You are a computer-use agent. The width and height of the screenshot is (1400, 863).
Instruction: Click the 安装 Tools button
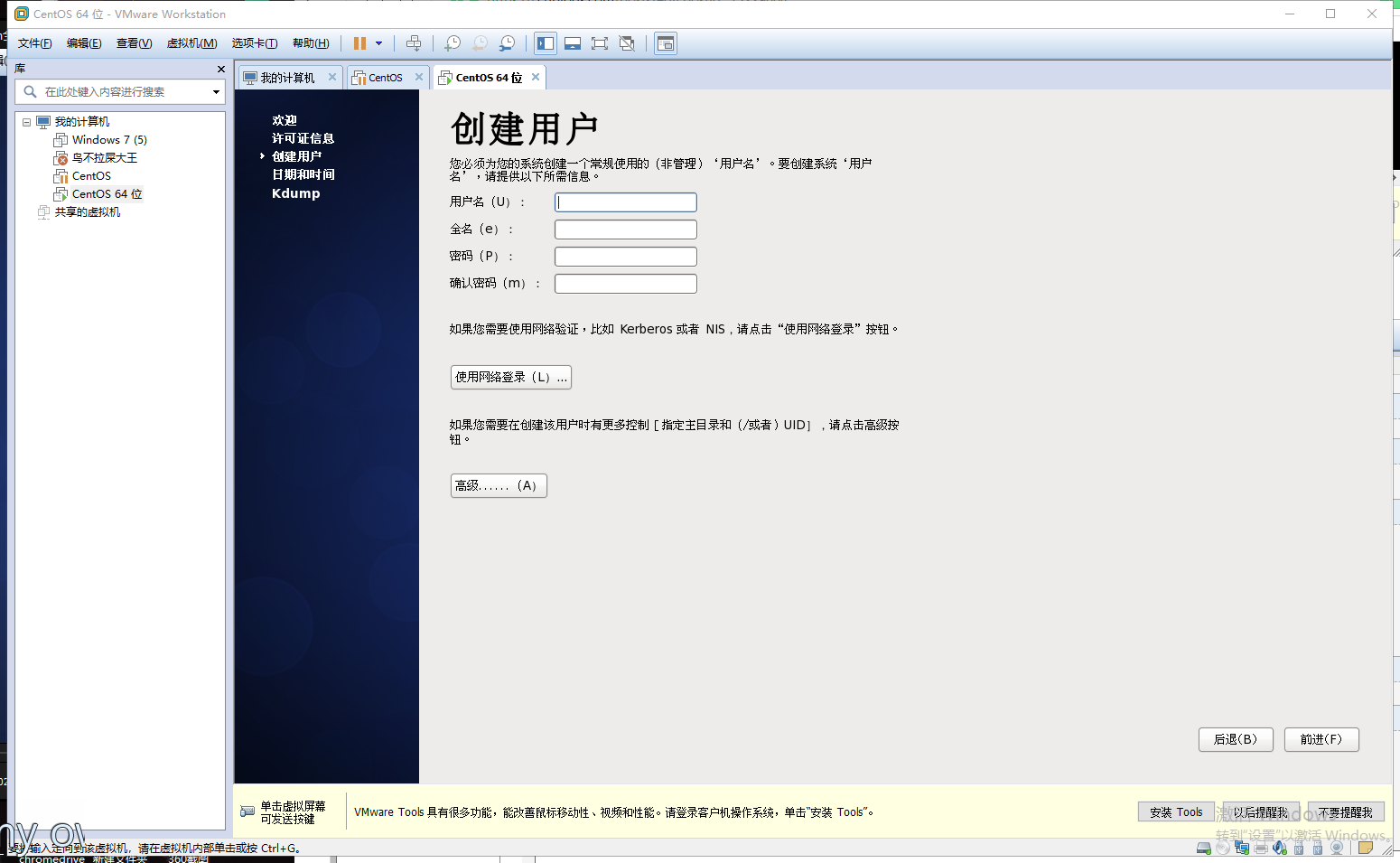click(1176, 812)
